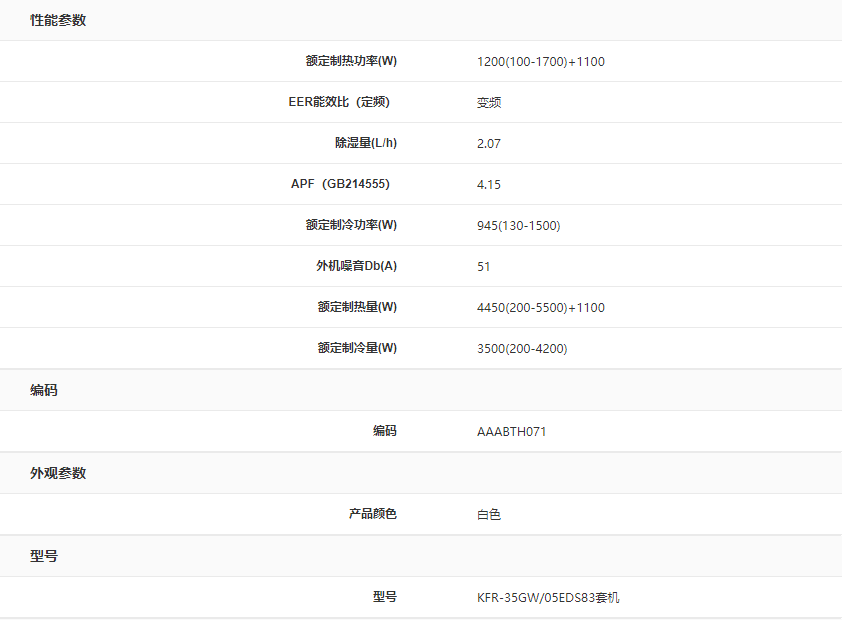Click the product code AAABTH071
The image size is (860, 620).
(x=511, y=432)
